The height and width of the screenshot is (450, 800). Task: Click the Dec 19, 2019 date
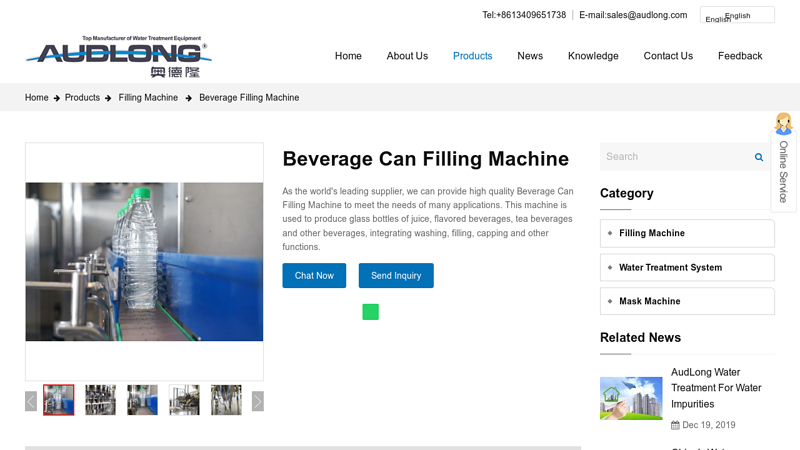pyautogui.click(x=709, y=425)
